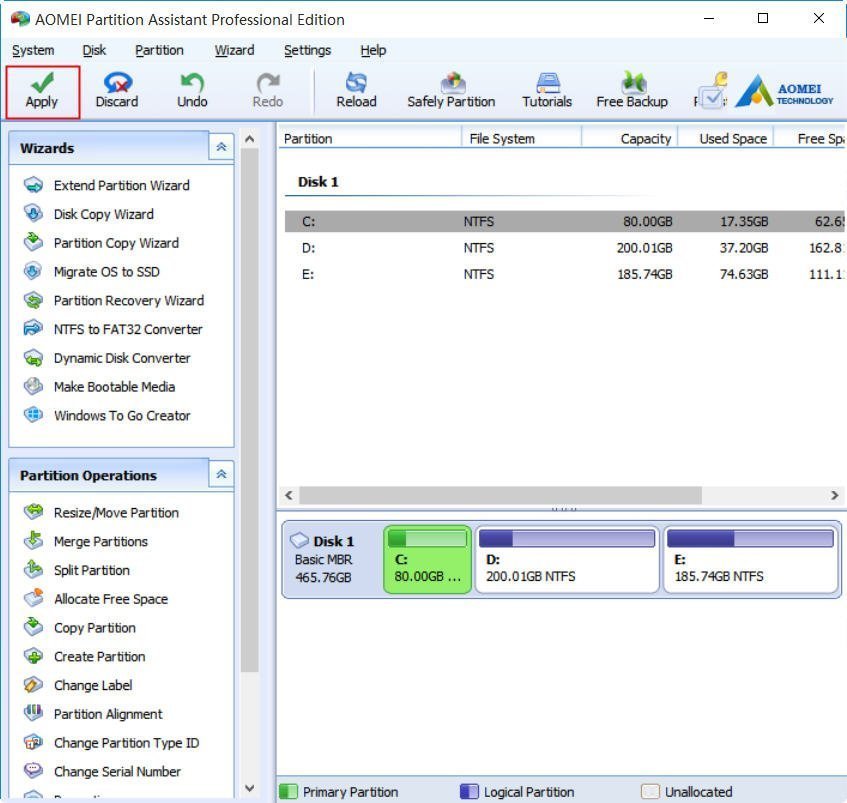Viewport: 847px width, 803px height.
Task: Open Safely Partition tool
Action: coord(451,91)
